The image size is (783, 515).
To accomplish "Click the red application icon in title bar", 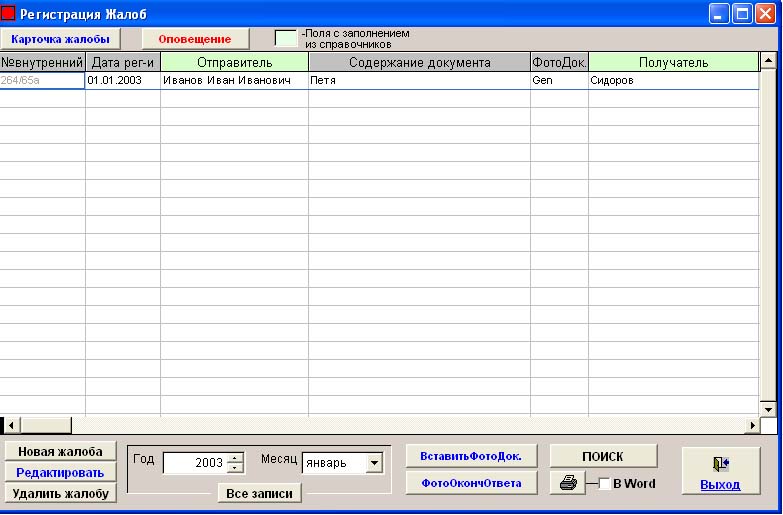I will [x=8, y=13].
